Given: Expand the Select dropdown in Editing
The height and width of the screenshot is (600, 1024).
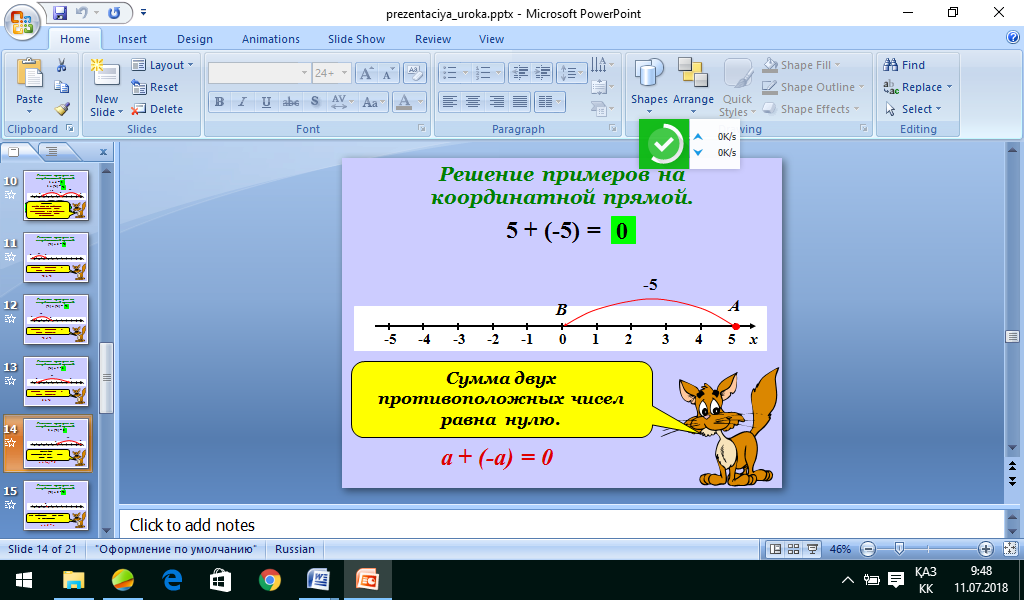Looking at the screenshot, I should (x=914, y=109).
